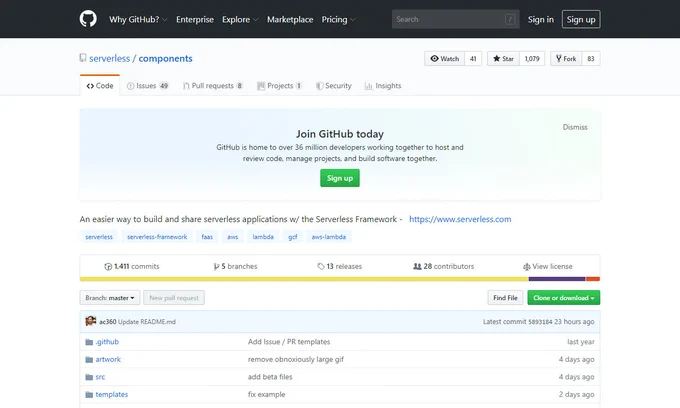The height and width of the screenshot is (408, 680).
Task: Select the faas topic tag
Action: point(207,237)
